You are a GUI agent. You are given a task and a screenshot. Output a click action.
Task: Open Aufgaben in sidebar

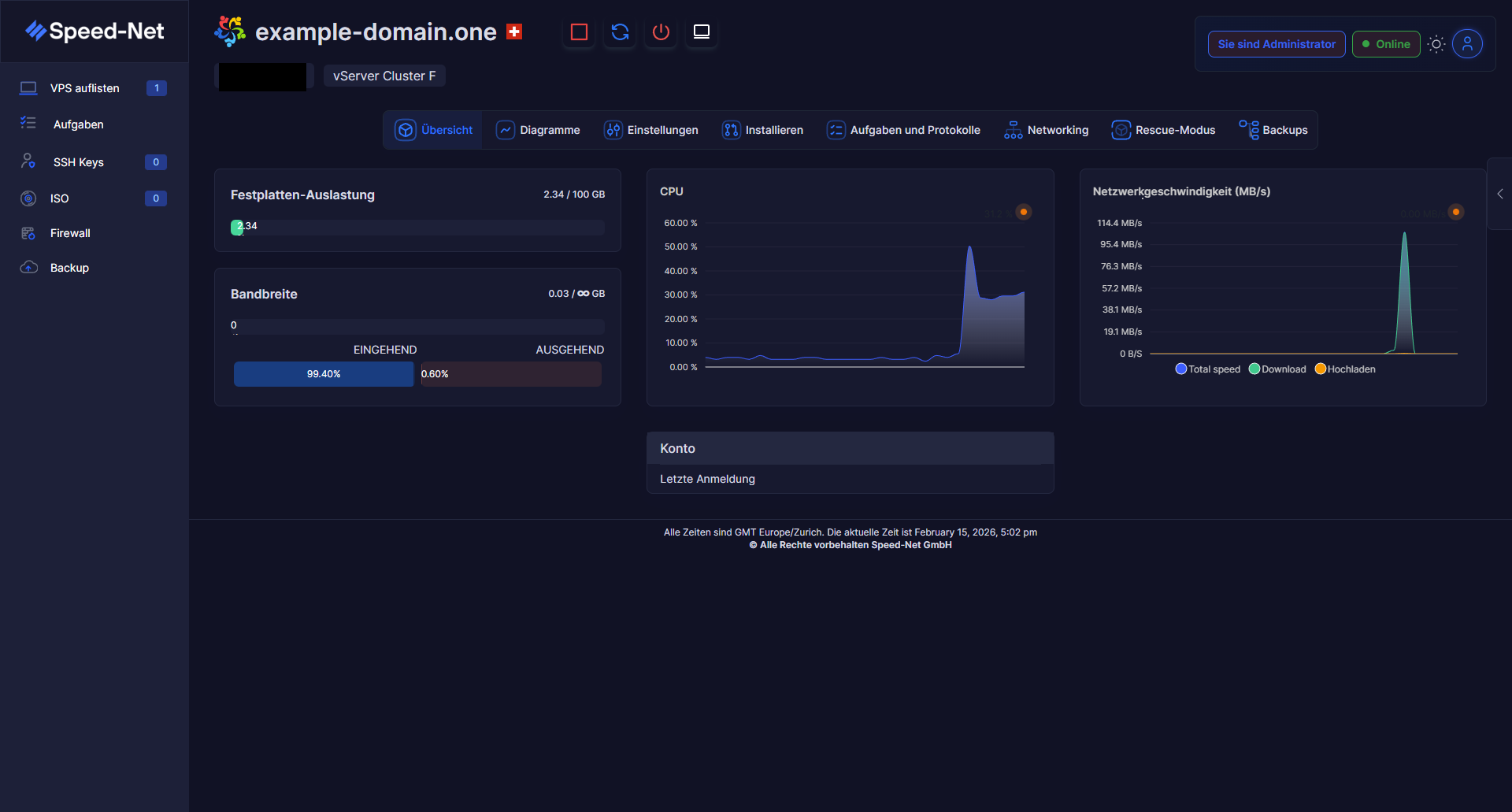[94, 124]
